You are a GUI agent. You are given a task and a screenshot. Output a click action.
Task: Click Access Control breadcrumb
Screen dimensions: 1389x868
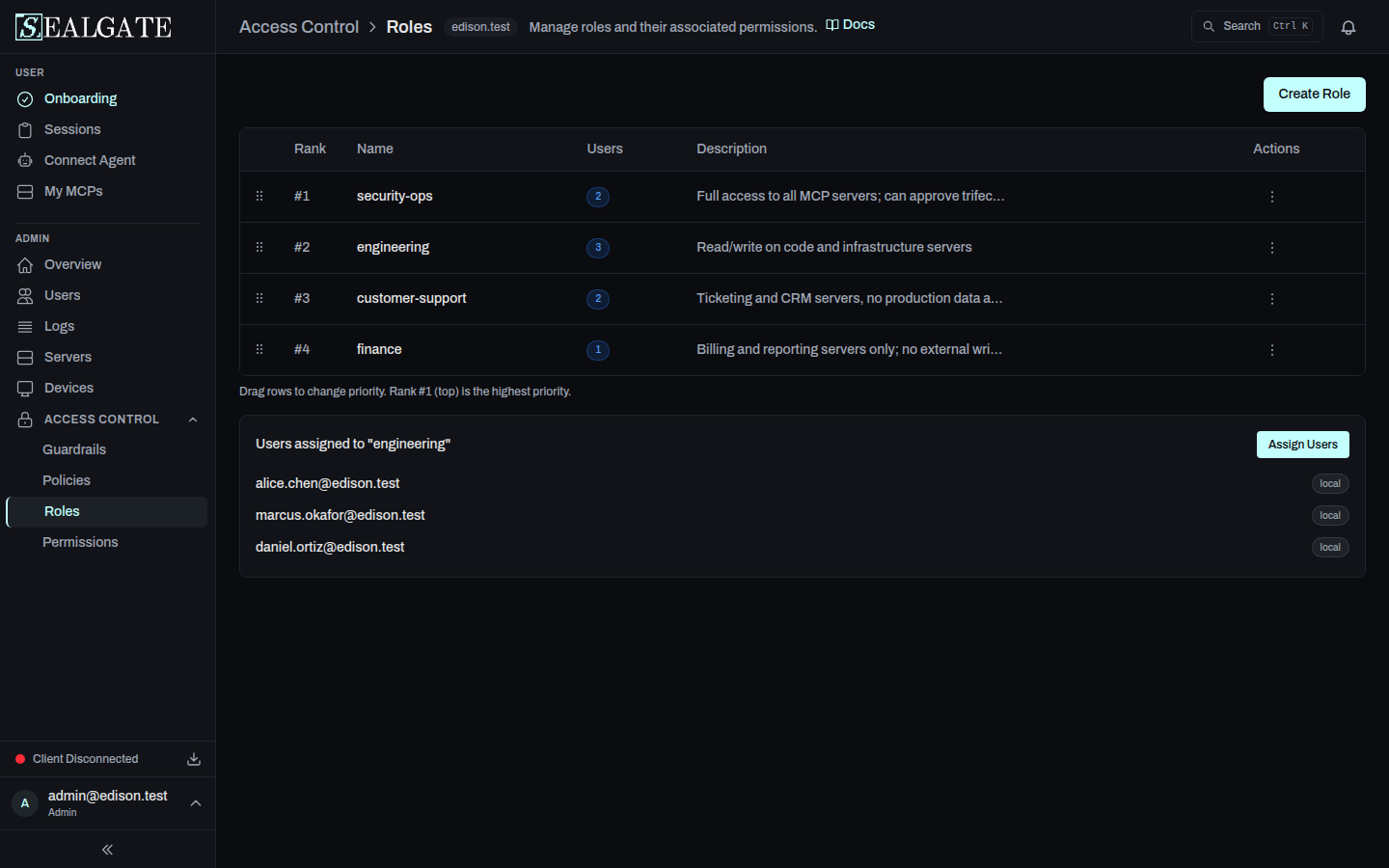click(x=299, y=27)
